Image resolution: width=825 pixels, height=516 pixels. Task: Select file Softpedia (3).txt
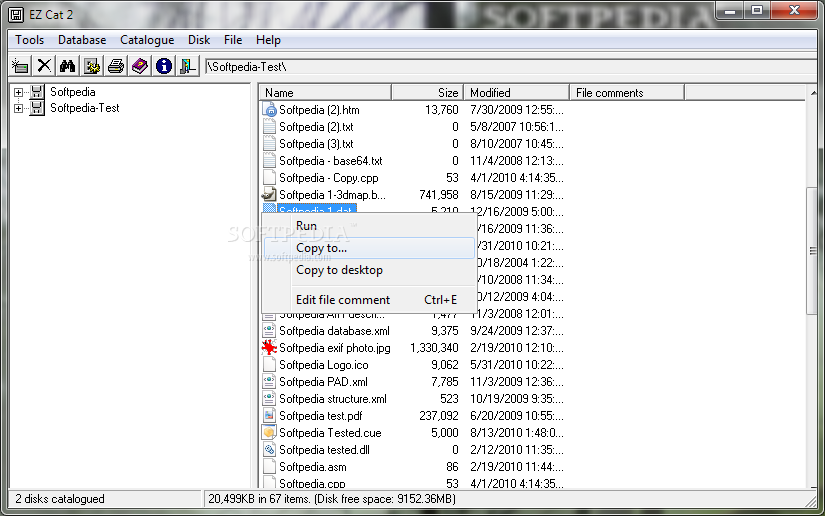pyautogui.click(x=316, y=144)
